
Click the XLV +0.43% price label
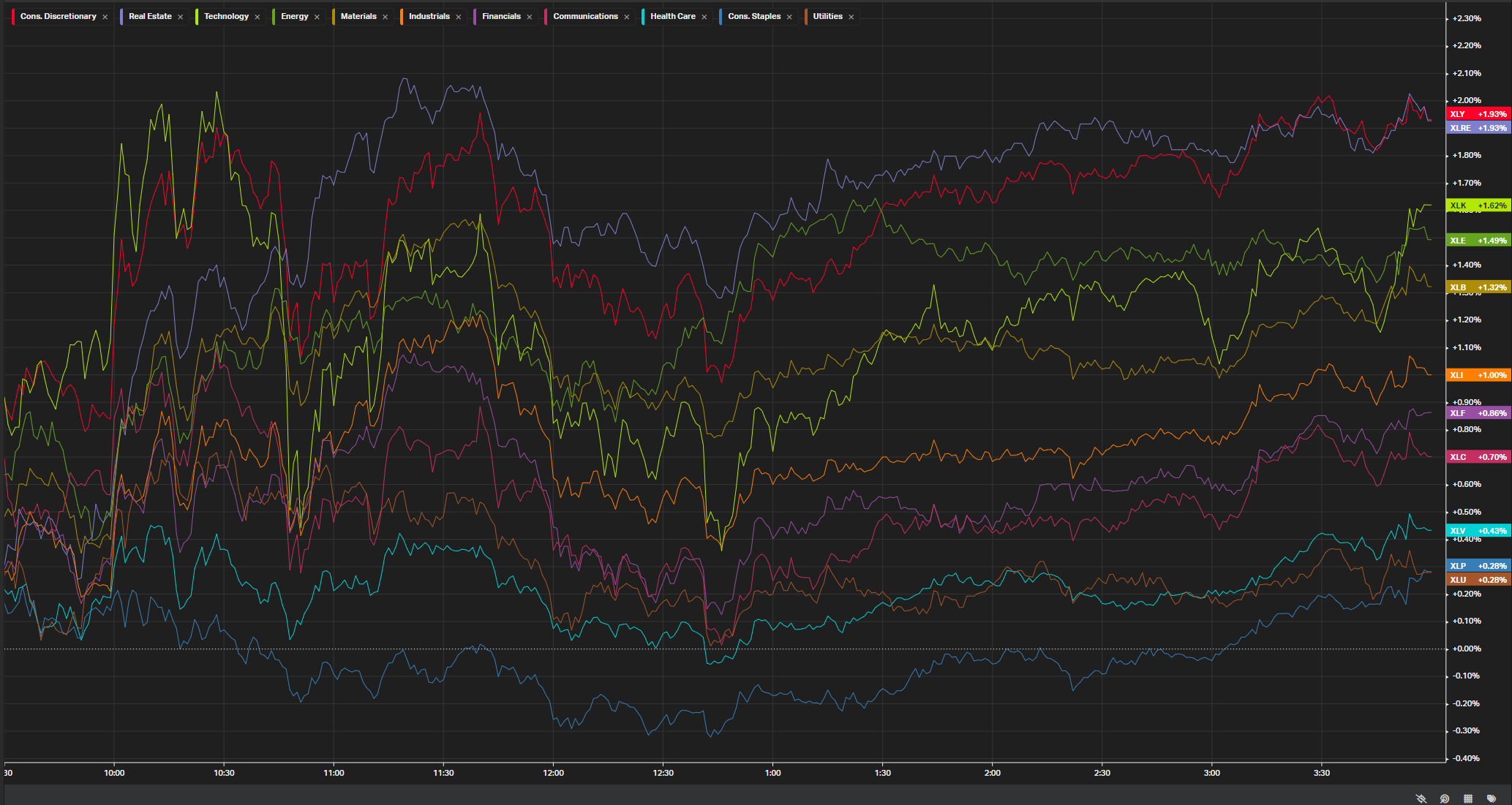tap(1478, 531)
